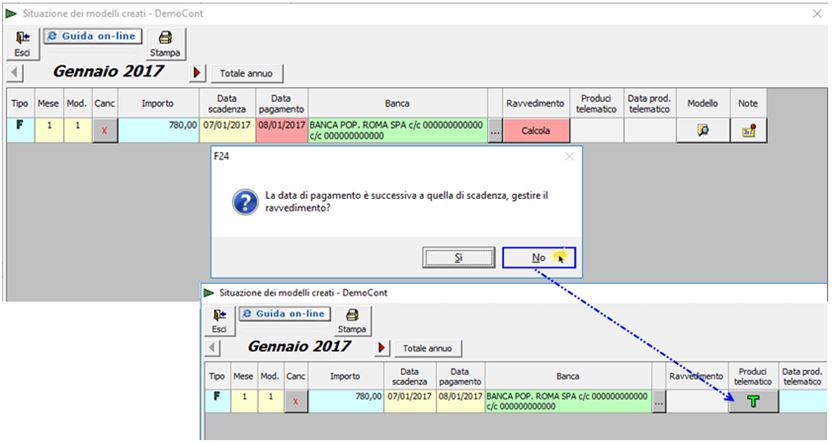Go to next month in lower window

tap(381, 348)
